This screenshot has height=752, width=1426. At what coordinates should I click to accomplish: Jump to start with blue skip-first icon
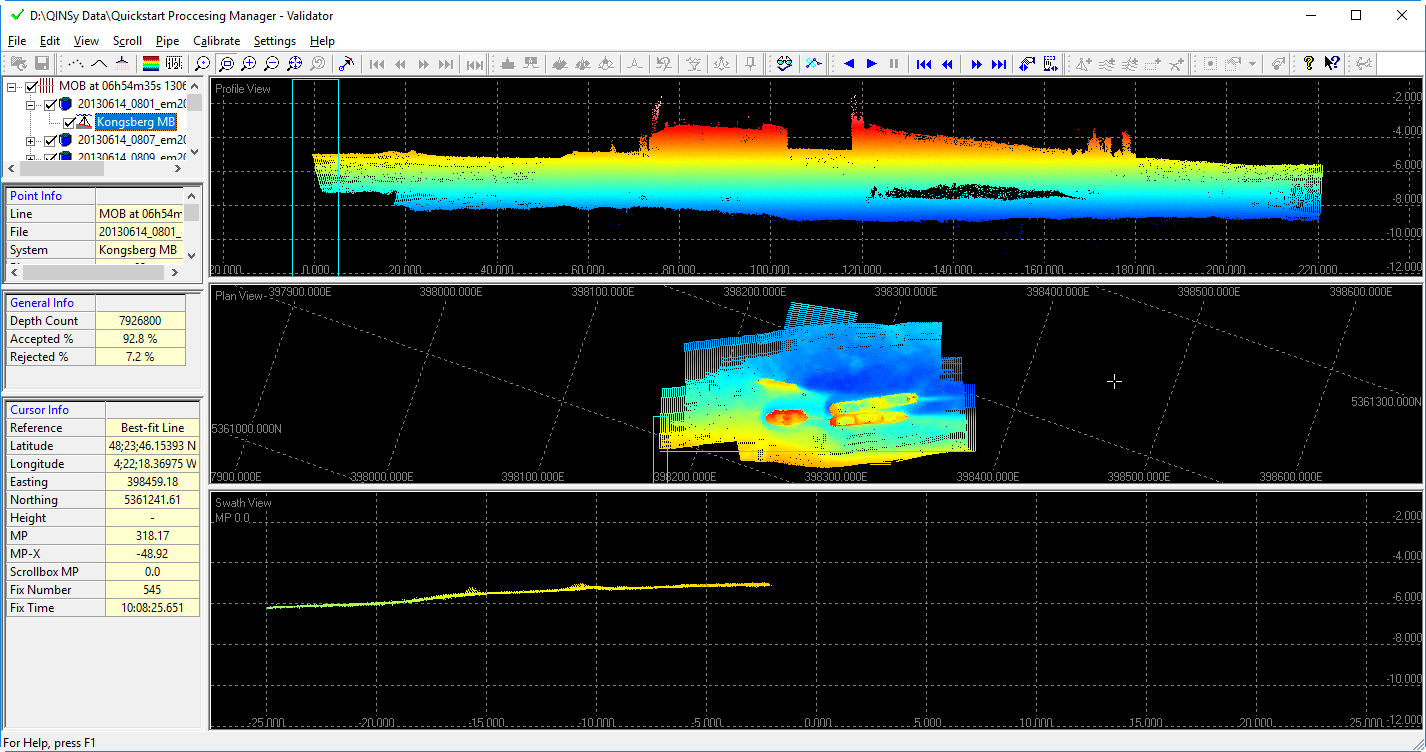pyautogui.click(x=924, y=64)
